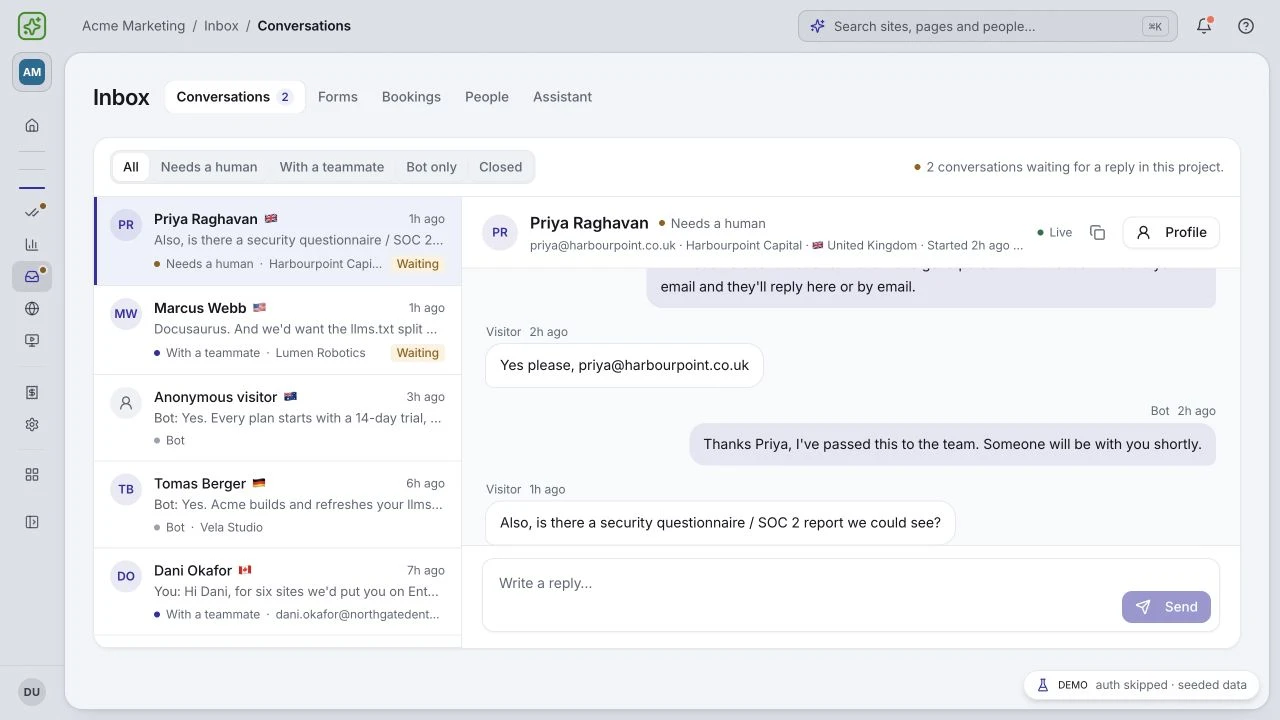Filter conversations by Bot only
This screenshot has width=1280, height=720.
pos(431,167)
